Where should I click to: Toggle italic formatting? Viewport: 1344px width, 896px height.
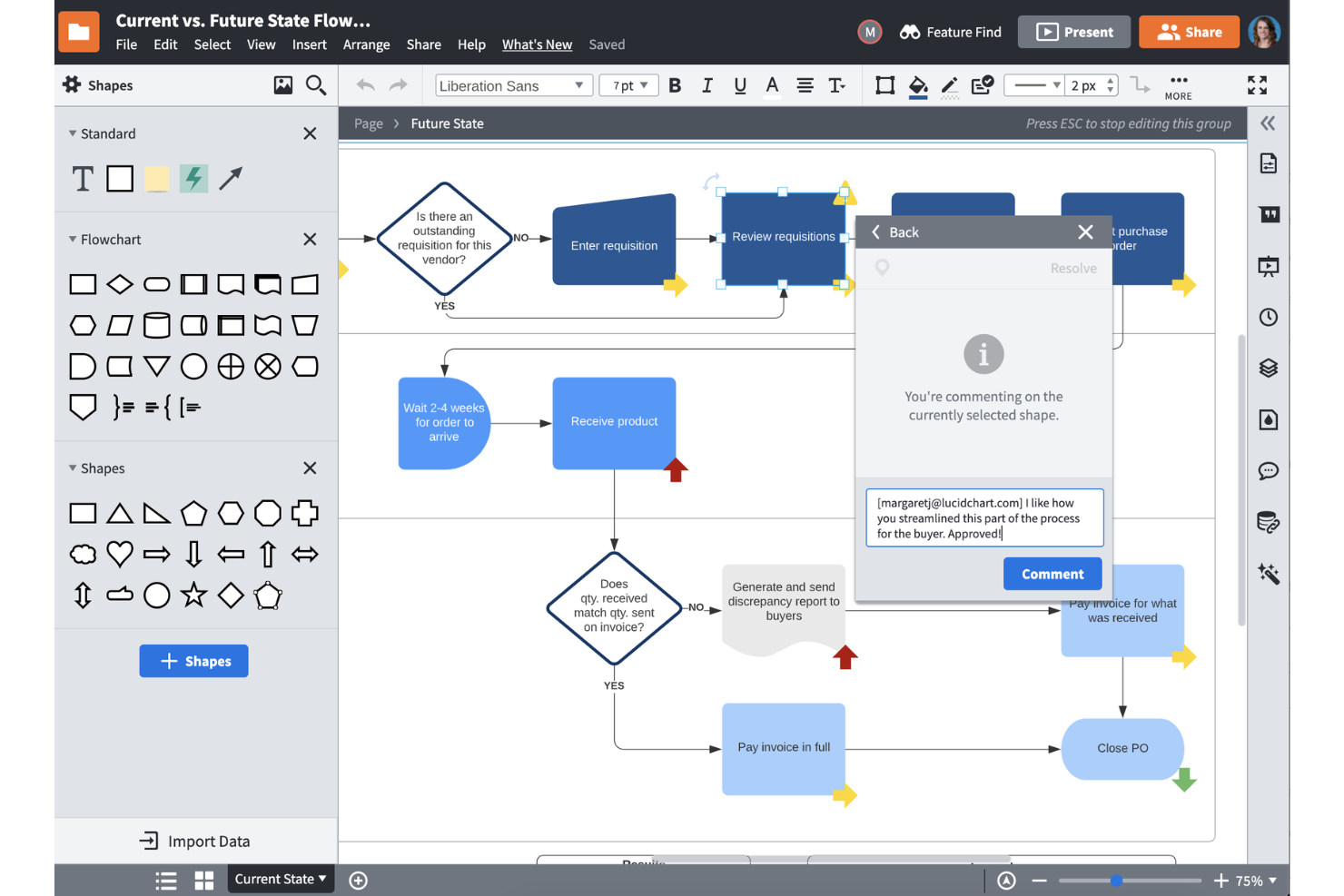tap(707, 85)
